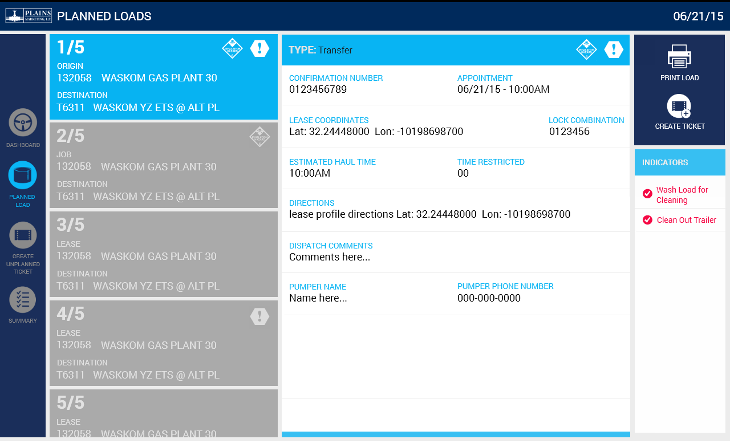The width and height of the screenshot is (730, 441).
Task: Click hazmat diamond icon in Type header
Action: [x=586, y=49]
